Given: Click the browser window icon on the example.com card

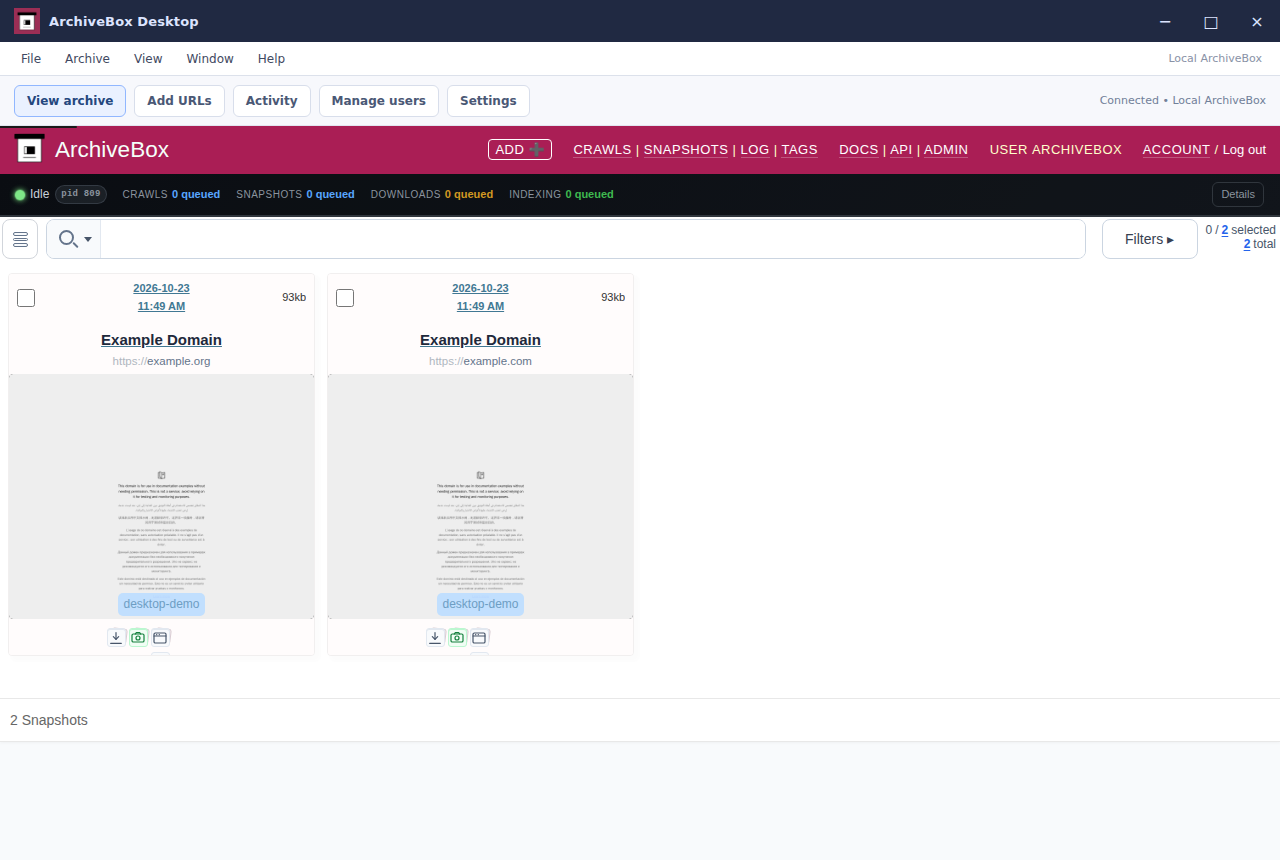Looking at the screenshot, I should (x=479, y=637).
